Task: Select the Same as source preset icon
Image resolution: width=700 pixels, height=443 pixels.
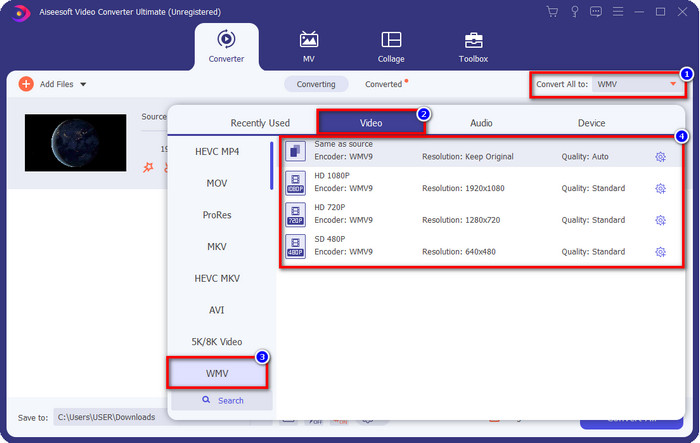Action: point(295,151)
